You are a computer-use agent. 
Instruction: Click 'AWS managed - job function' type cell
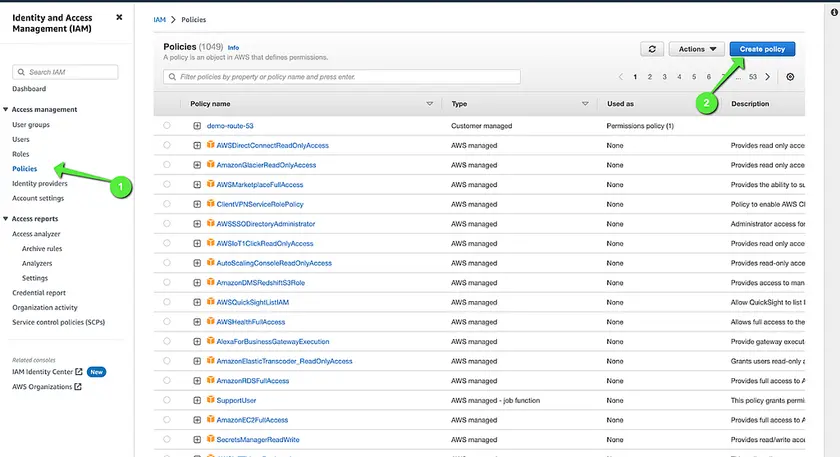pyautogui.click(x=495, y=400)
